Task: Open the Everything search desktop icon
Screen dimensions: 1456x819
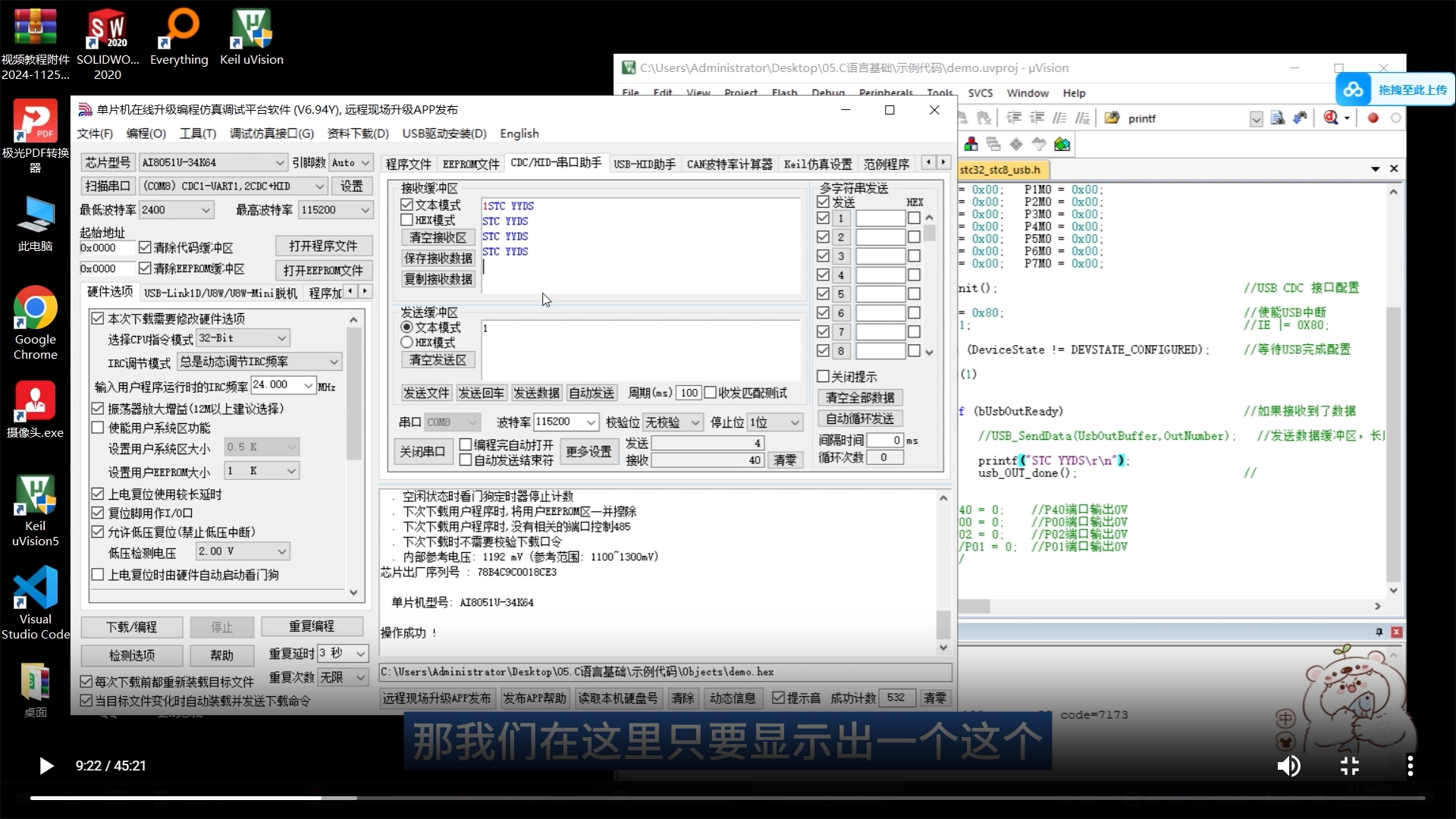Action: 179,37
